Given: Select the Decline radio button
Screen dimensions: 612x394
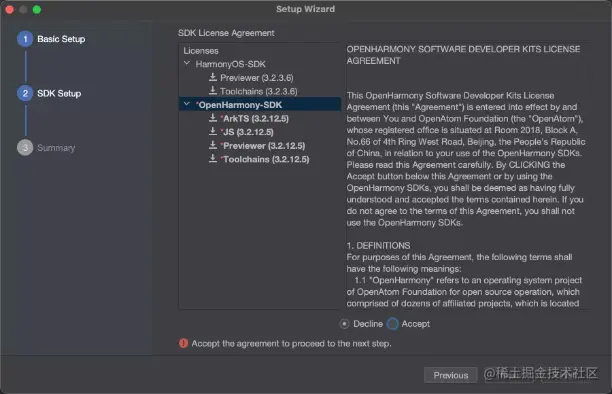Looking at the screenshot, I should point(344,324).
